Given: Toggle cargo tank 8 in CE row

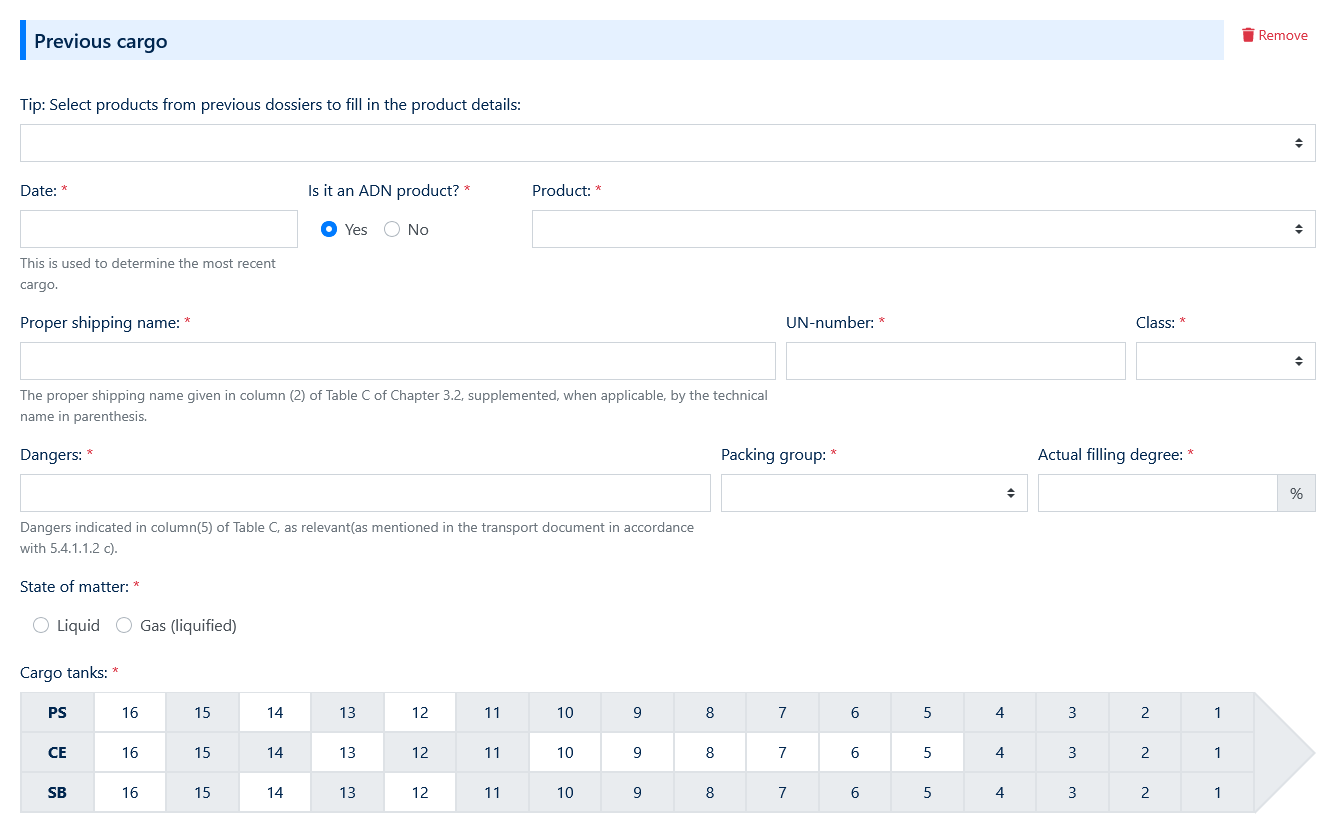Looking at the screenshot, I should pos(709,752).
